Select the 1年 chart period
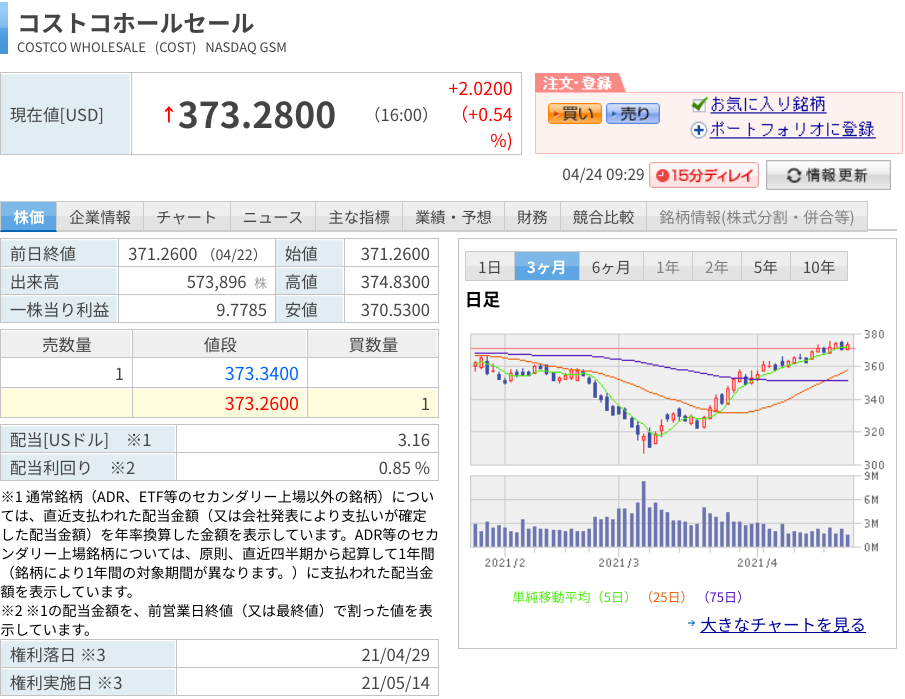 pyautogui.click(x=667, y=267)
